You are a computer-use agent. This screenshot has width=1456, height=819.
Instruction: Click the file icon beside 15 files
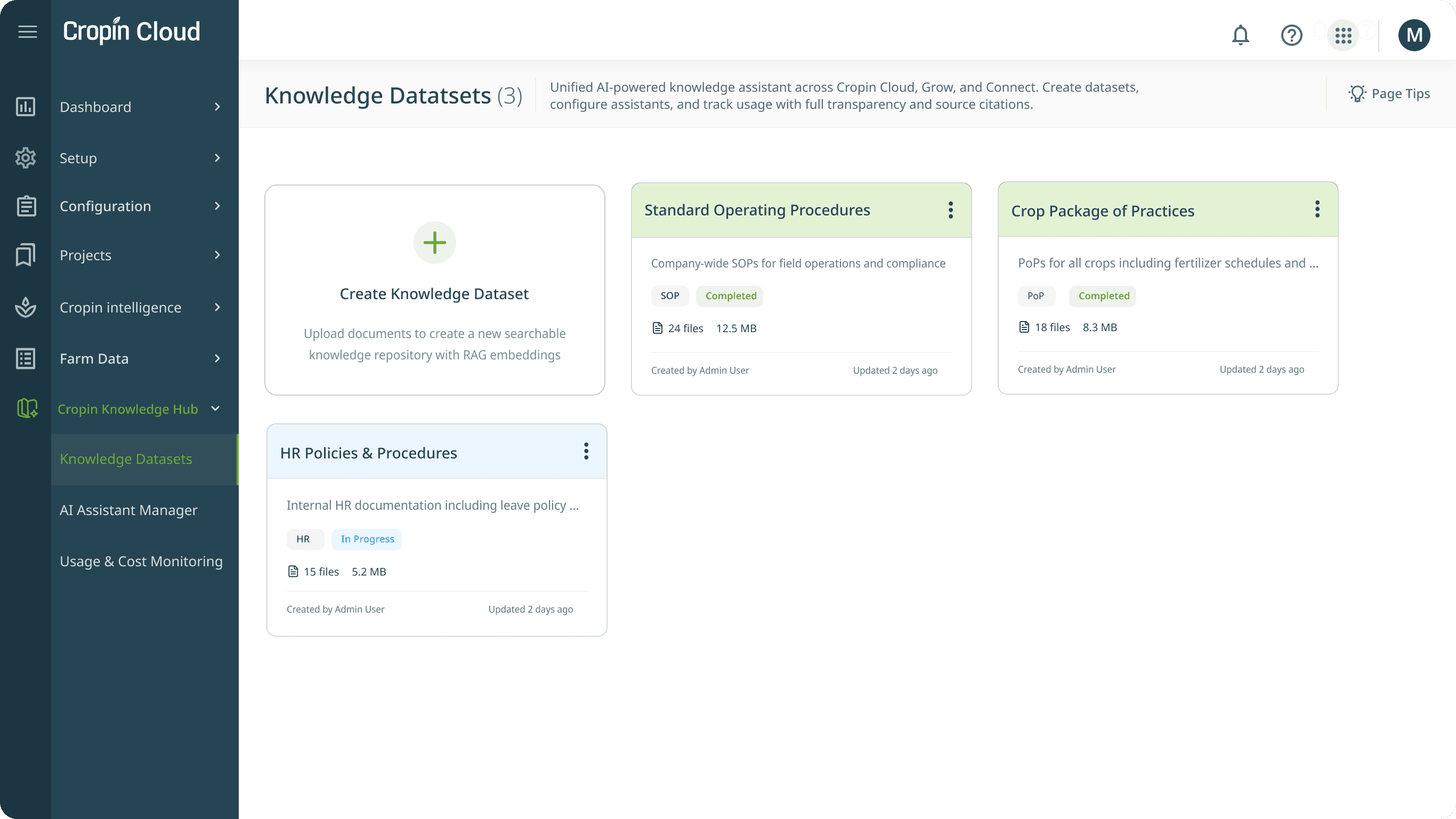point(293,571)
